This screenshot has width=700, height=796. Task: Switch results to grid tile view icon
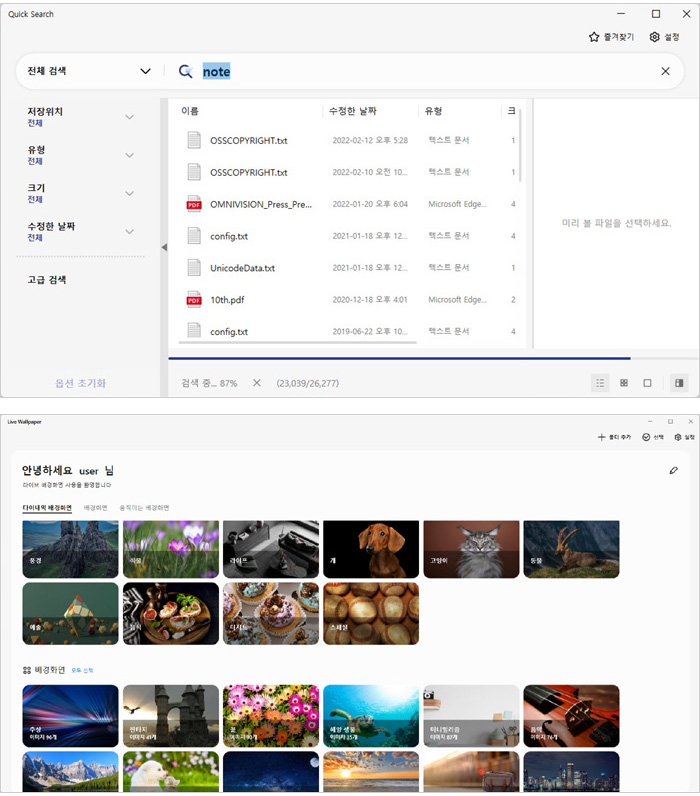click(624, 383)
